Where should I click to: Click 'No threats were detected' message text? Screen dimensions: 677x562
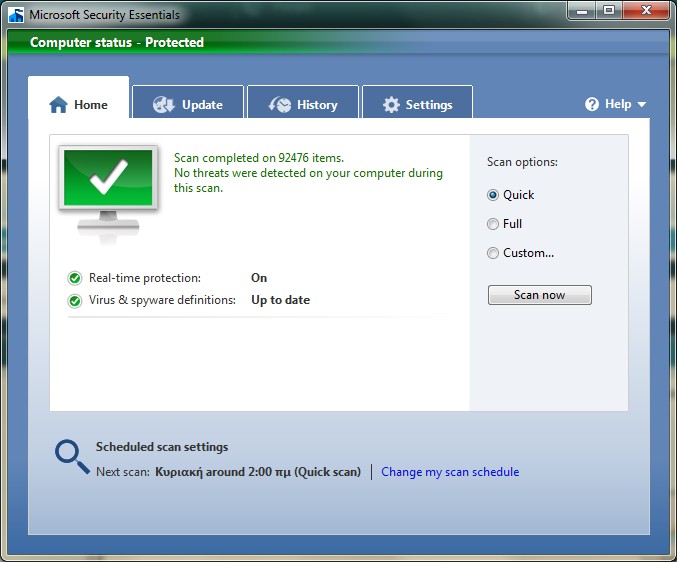click(308, 180)
